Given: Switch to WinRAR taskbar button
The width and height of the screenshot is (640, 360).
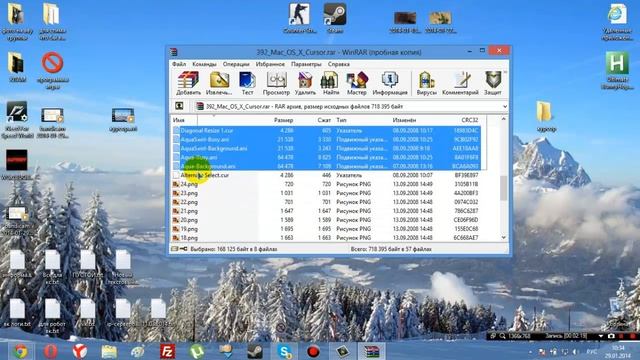Looking at the screenshot, I should point(372,351).
